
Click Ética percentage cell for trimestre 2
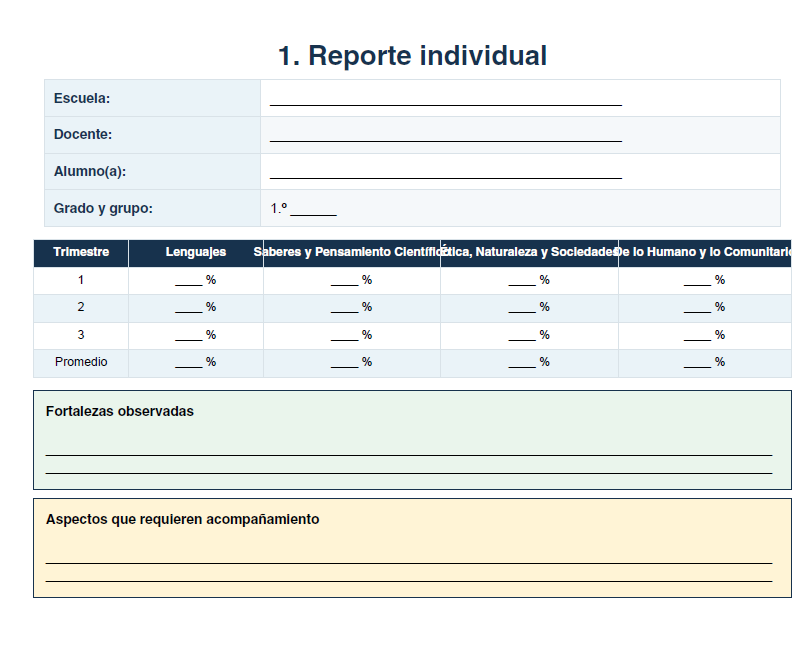[x=529, y=307]
